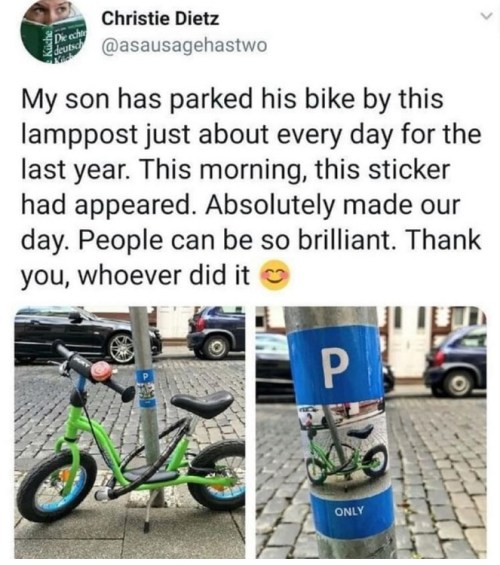This screenshot has width=500, height=565.
Task: Click the word 'brilliant' in the tweet
Action: (344, 240)
